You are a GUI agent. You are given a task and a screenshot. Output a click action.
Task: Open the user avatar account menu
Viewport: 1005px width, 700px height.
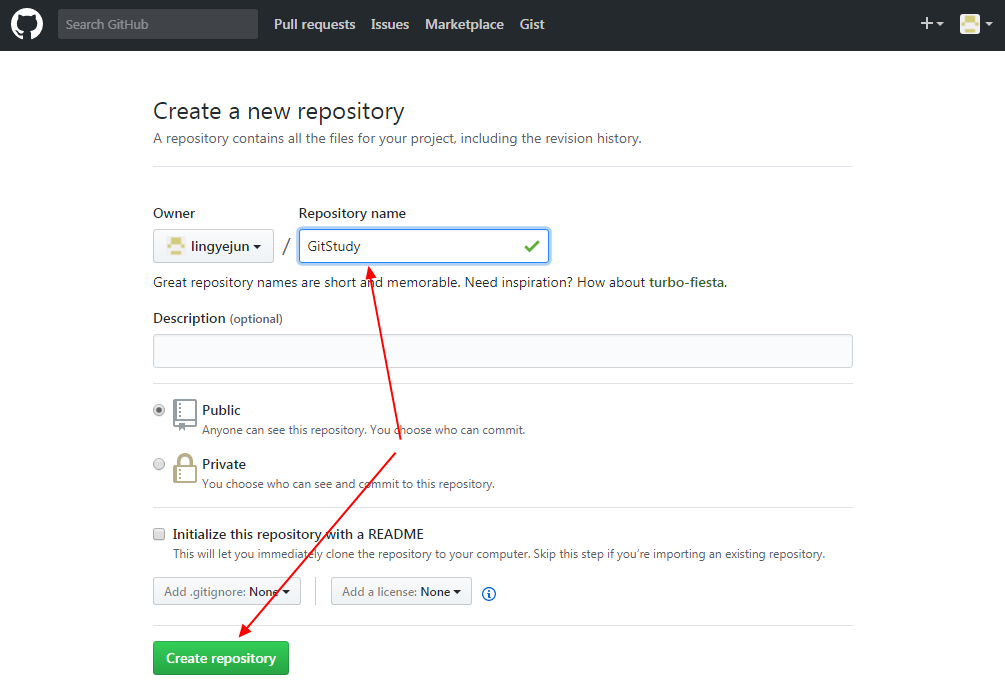click(x=976, y=24)
